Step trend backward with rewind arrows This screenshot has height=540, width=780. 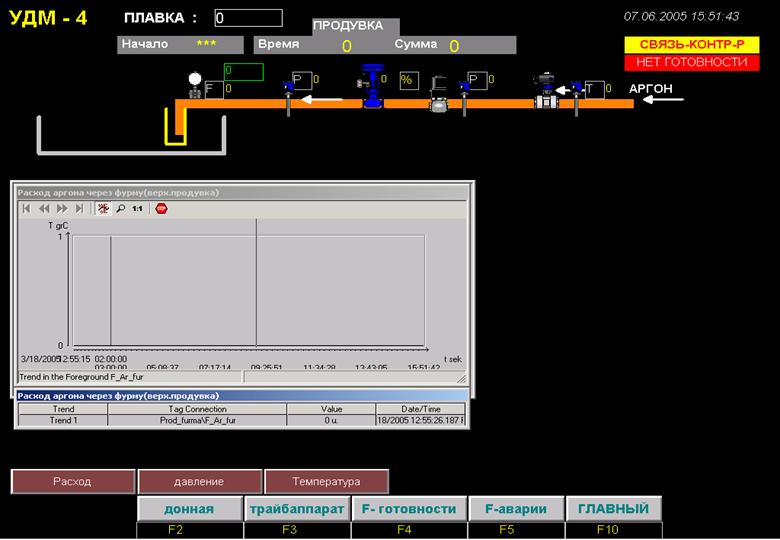[44, 209]
